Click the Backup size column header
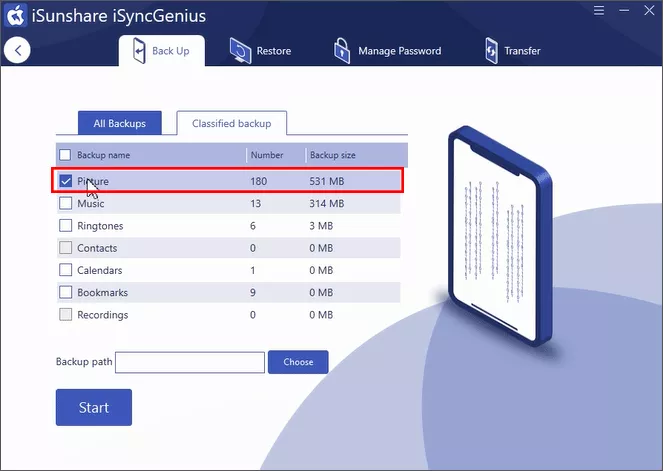This screenshot has width=663, height=471. pyautogui.click(x=333, y=155)
